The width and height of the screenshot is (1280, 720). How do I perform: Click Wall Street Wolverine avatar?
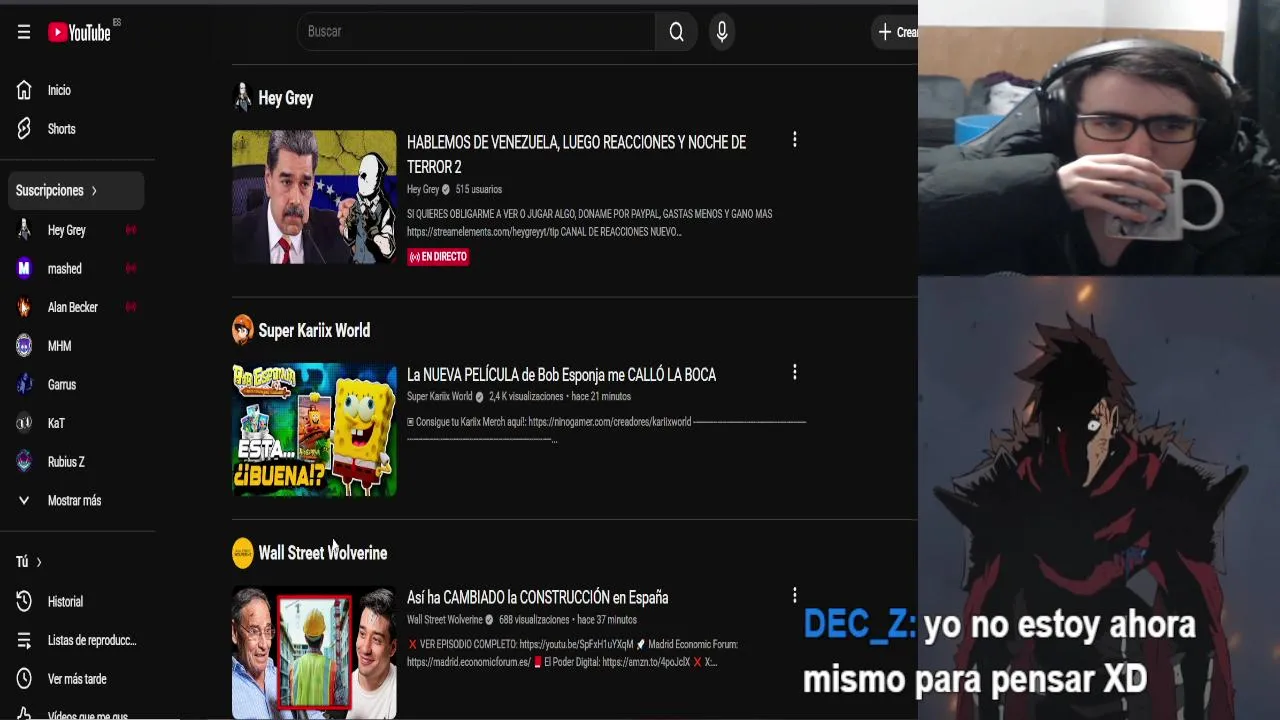click(243, 553)
